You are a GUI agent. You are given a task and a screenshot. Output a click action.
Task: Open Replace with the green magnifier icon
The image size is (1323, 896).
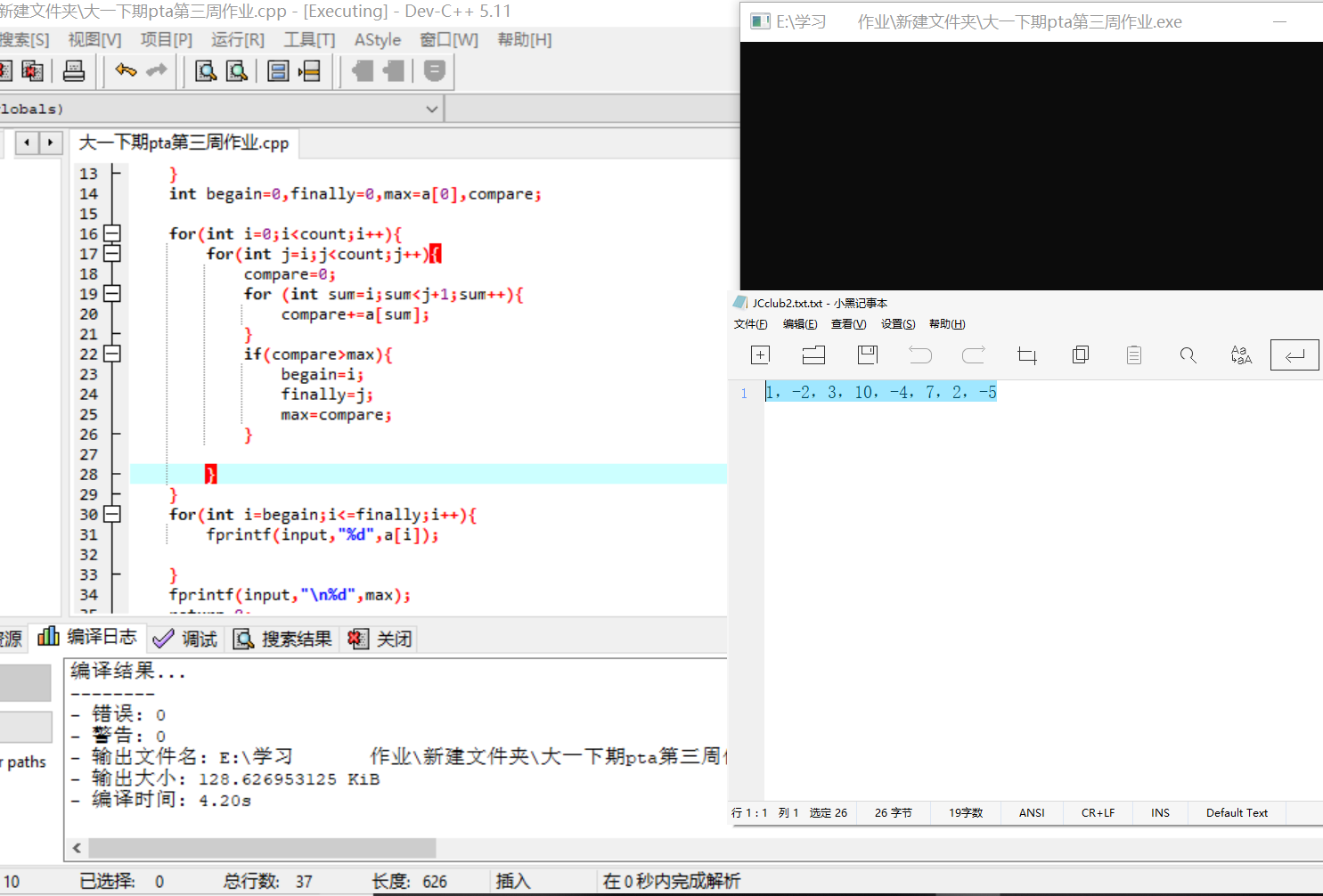tap(236, 70)
